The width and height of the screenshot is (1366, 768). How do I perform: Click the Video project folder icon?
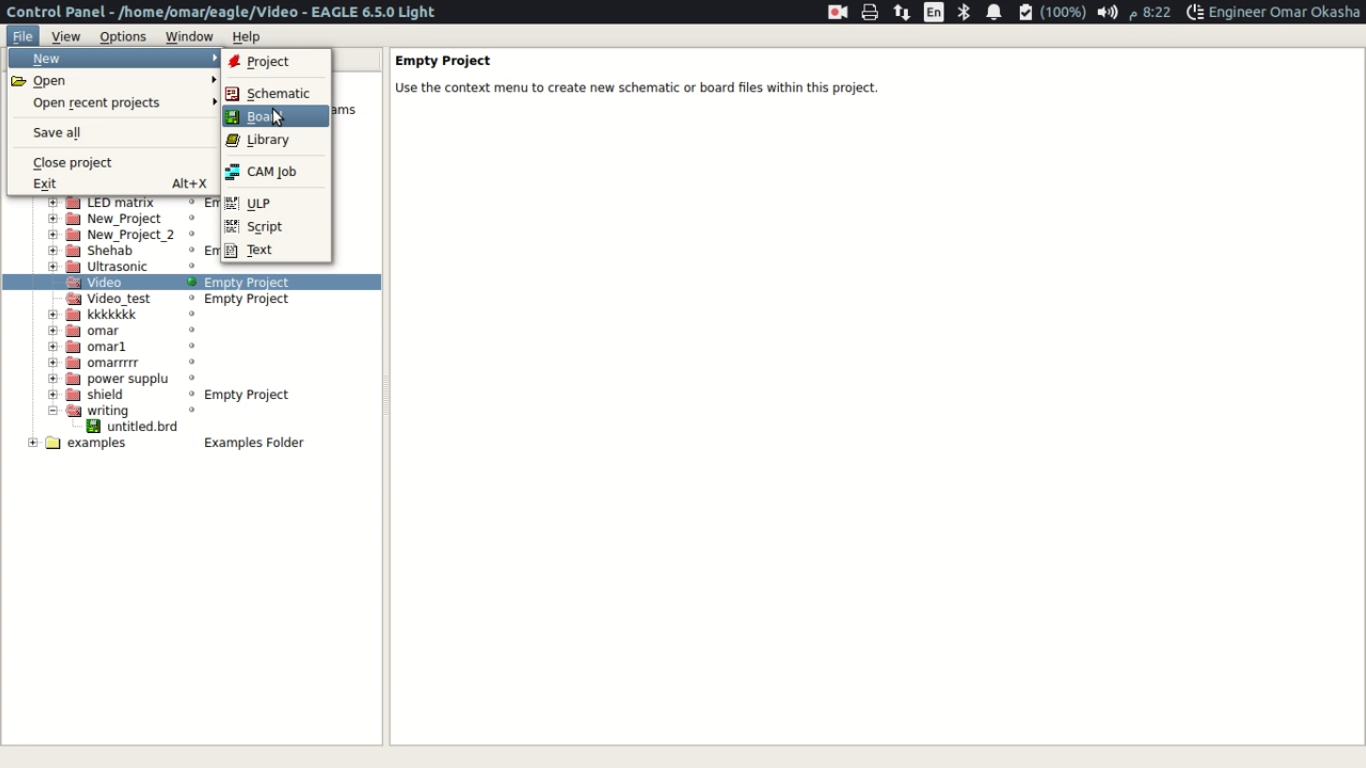coord(73,283)
